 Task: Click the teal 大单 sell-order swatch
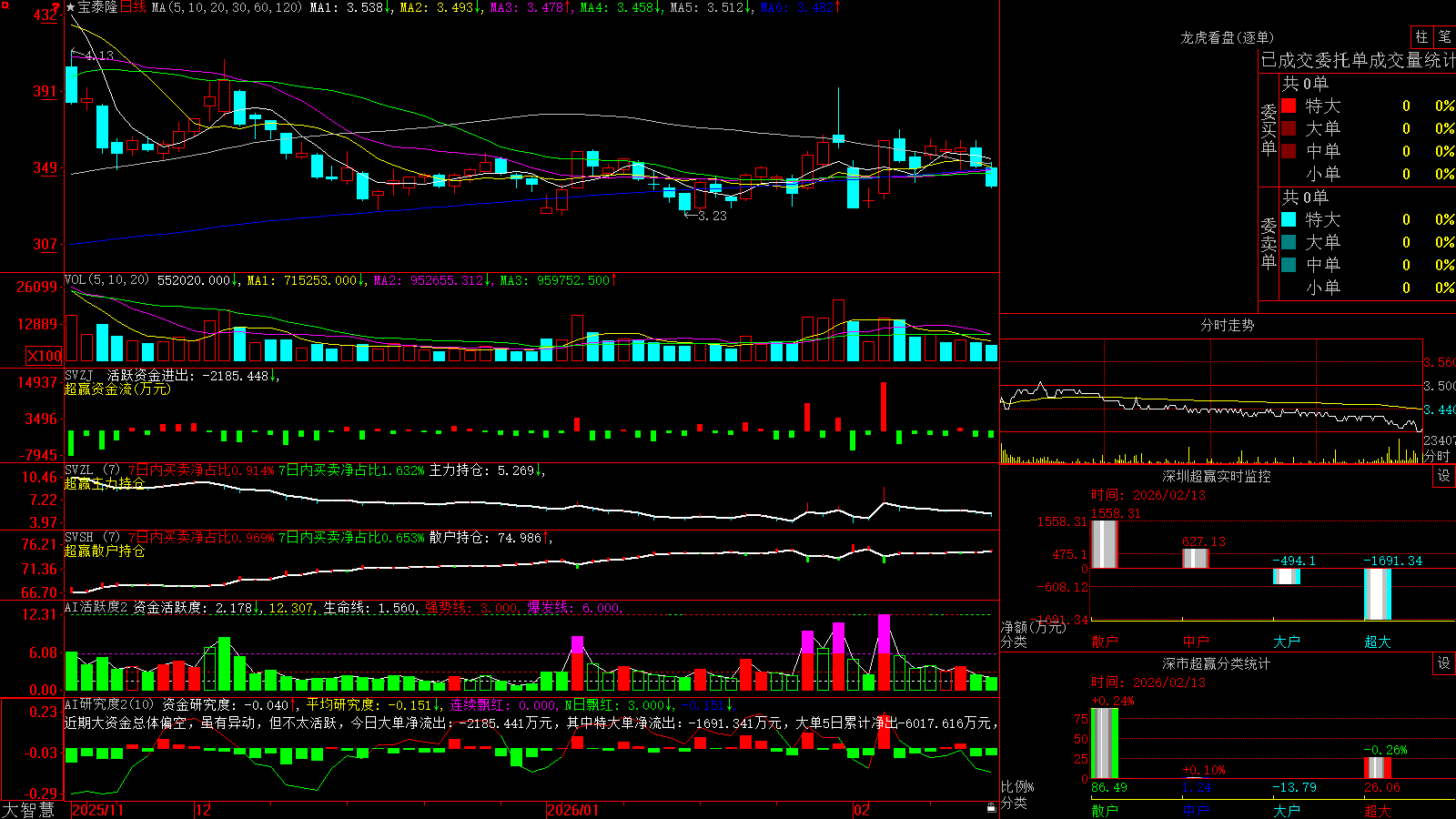coord(1289,242)
